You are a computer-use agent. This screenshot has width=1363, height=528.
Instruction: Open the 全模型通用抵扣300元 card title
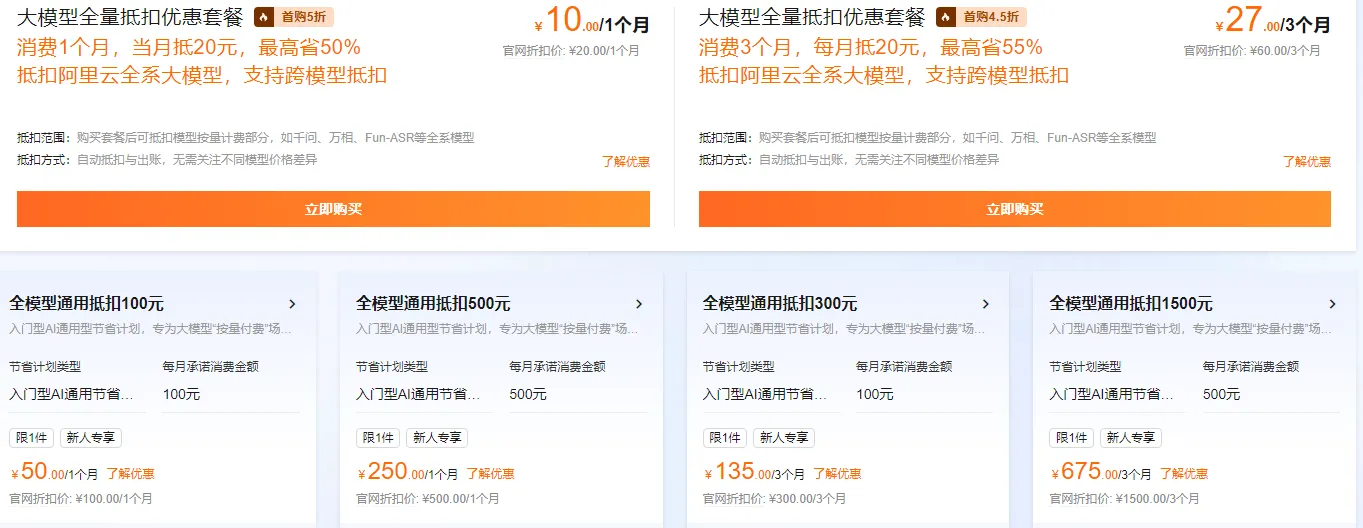[780, 304]
